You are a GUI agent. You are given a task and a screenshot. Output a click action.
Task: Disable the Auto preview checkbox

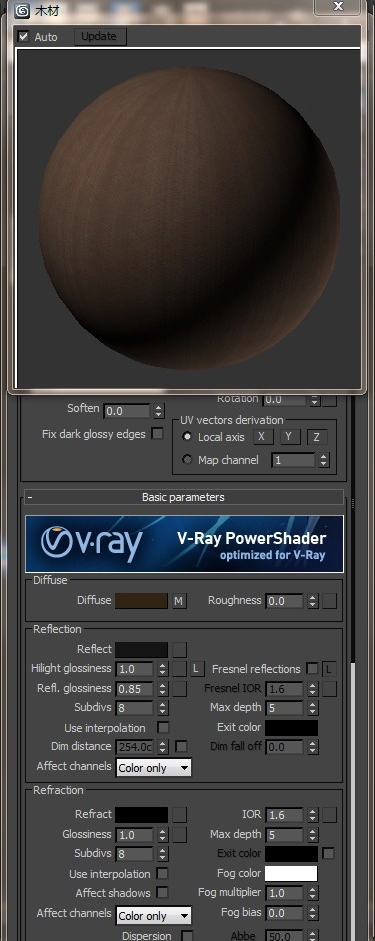(x=23, y=37)
